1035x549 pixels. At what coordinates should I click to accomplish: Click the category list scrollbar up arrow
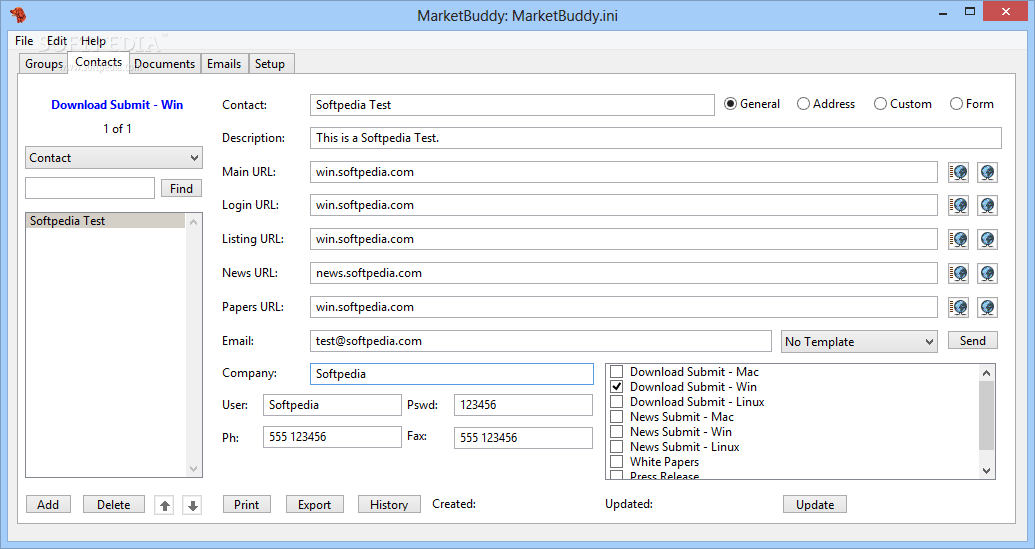pos(987,373)
